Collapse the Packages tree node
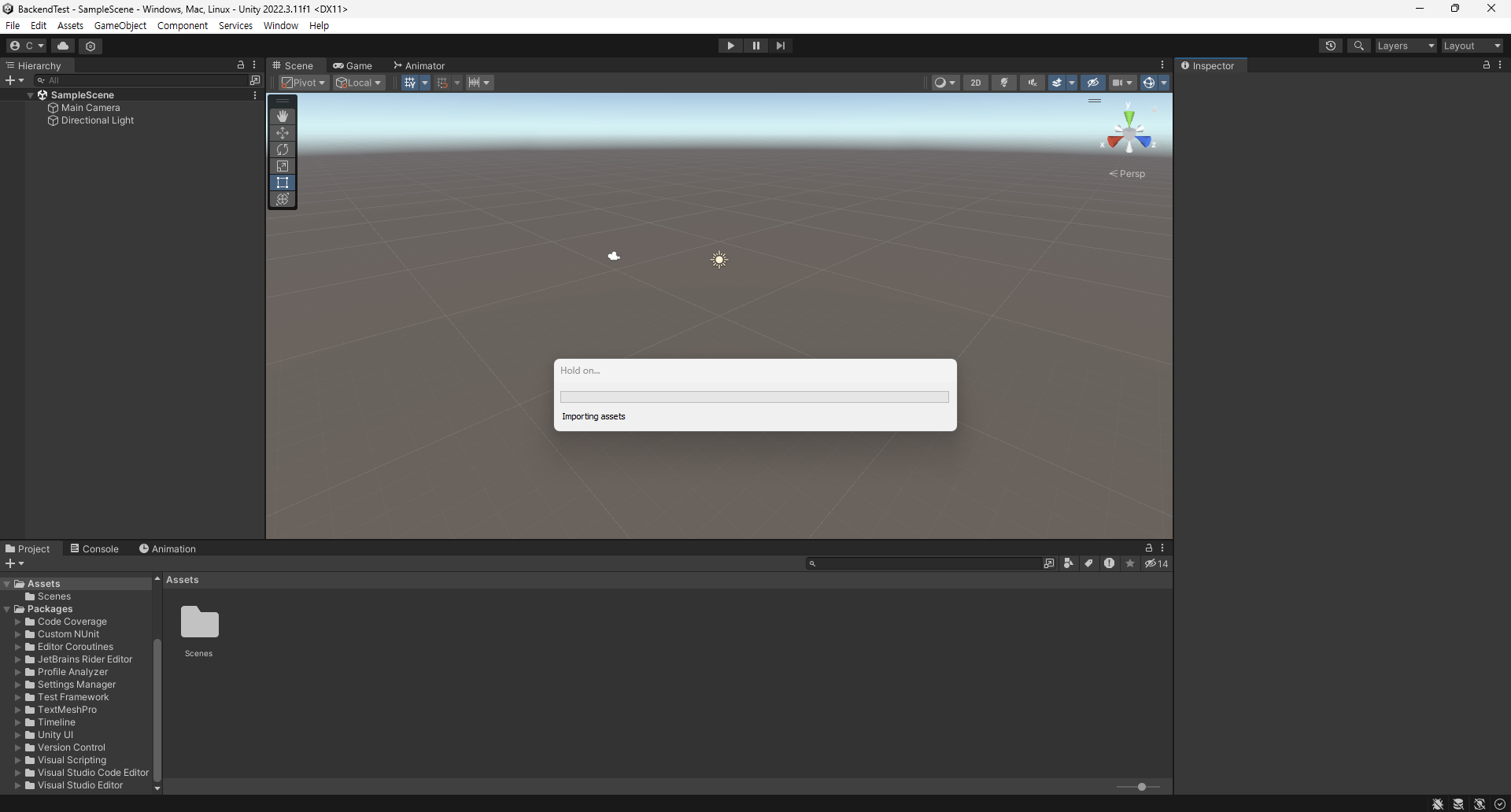1511x812 pixels. [8, 609]
